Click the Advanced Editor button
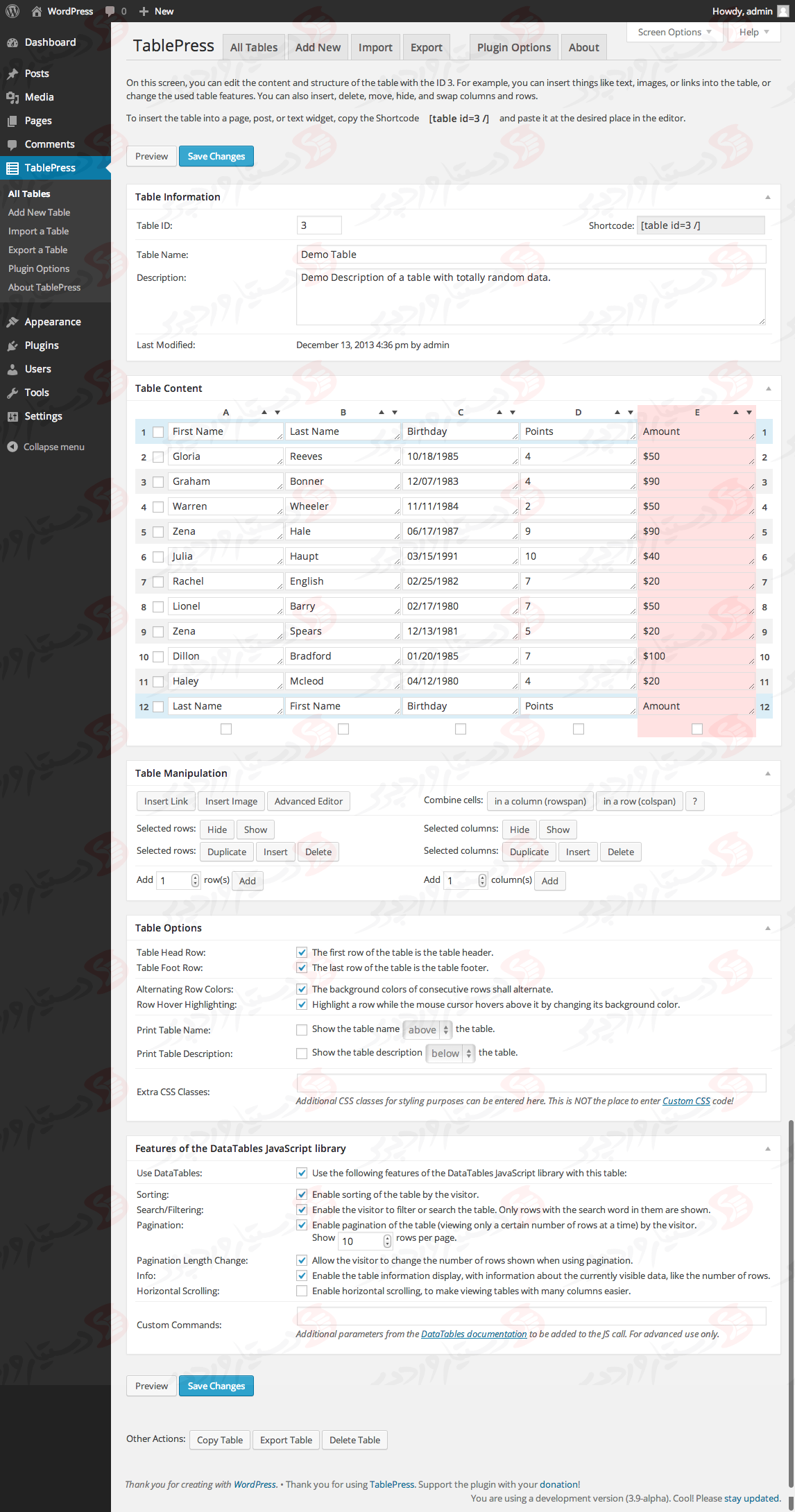Viewport: 795px width, 1512px height. (309, 801)
